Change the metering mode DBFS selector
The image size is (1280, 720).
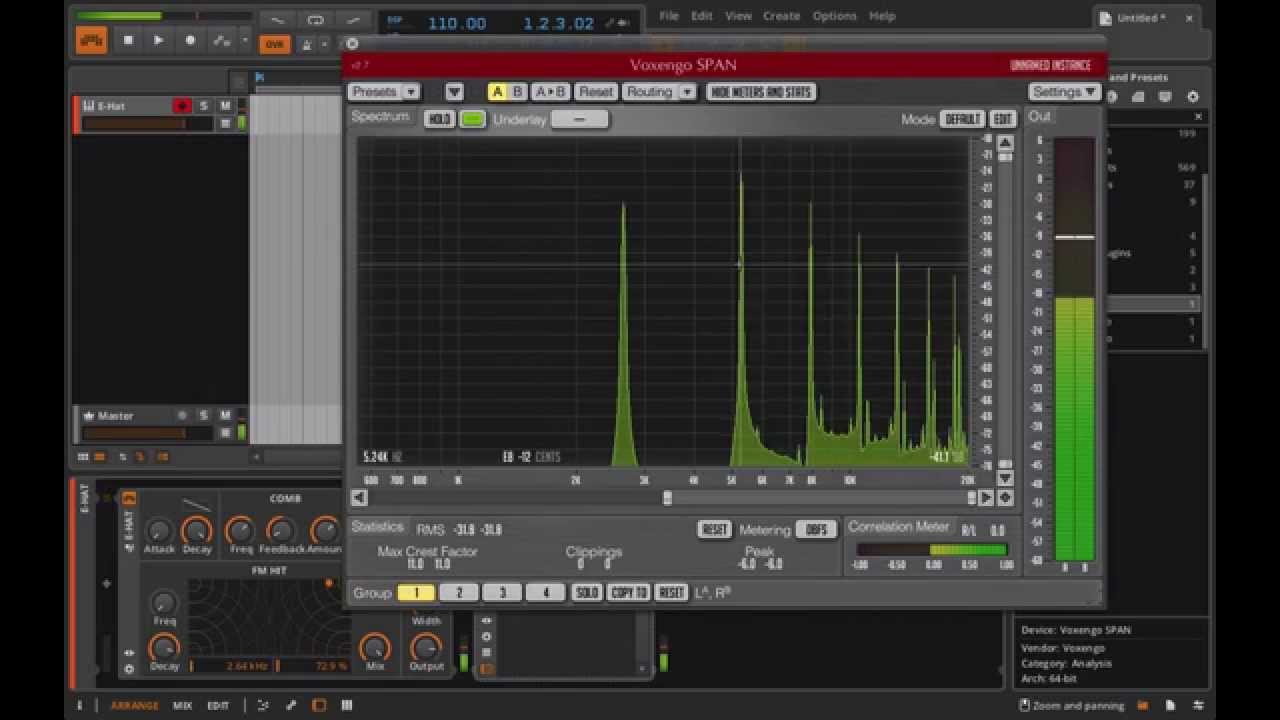816,530
